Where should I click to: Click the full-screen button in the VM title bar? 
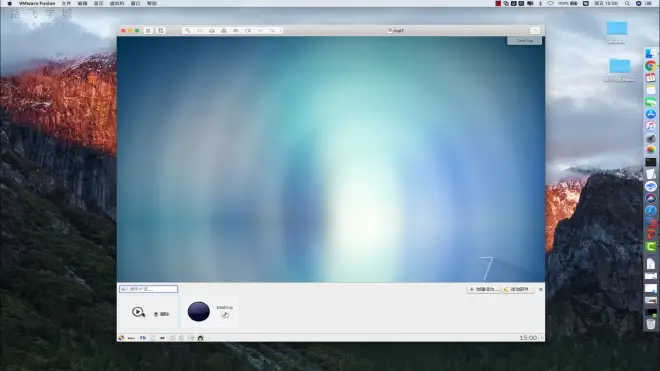[535, 31]
